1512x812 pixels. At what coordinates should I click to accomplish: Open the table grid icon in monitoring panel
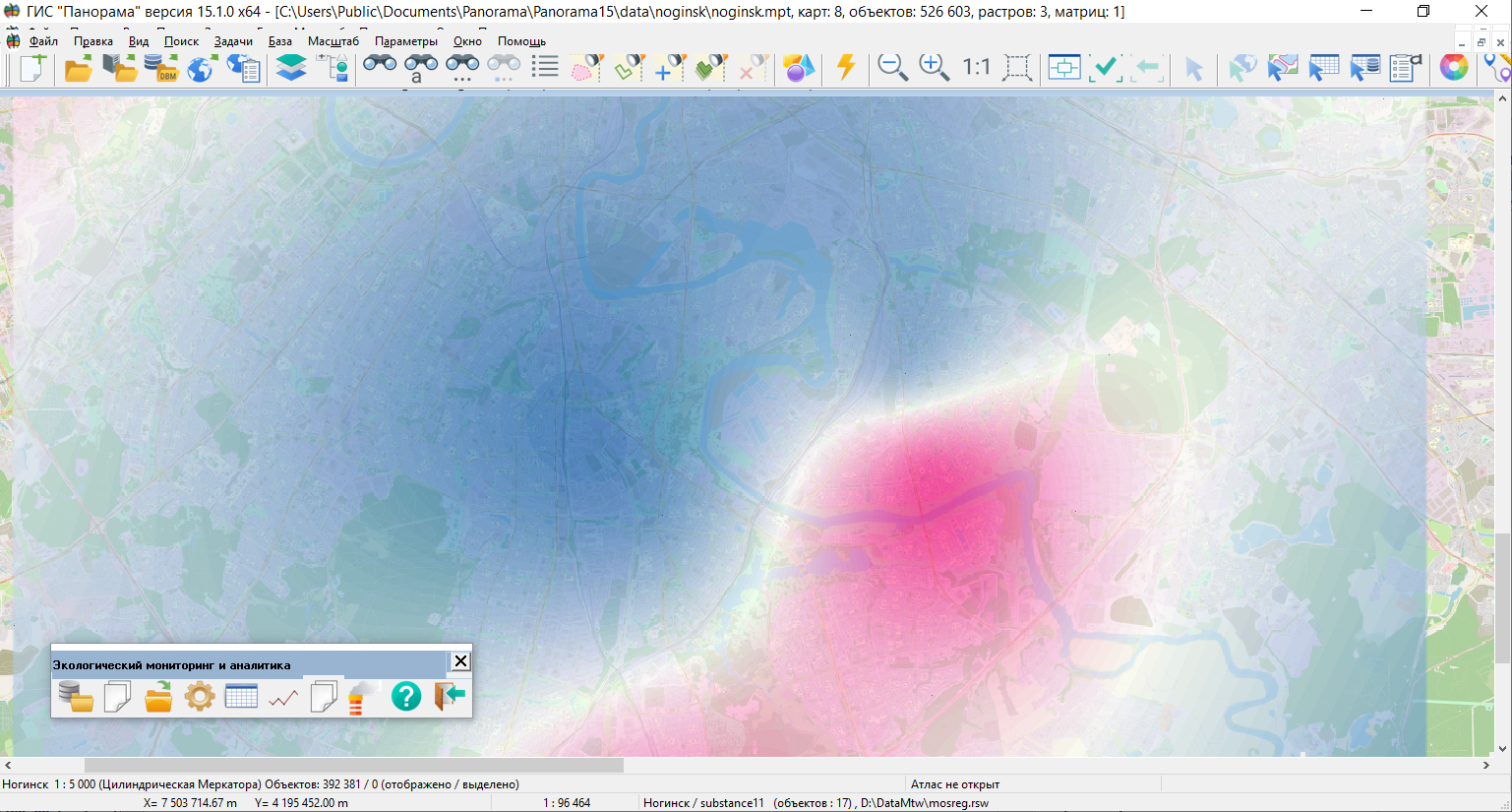pos(241,696)
